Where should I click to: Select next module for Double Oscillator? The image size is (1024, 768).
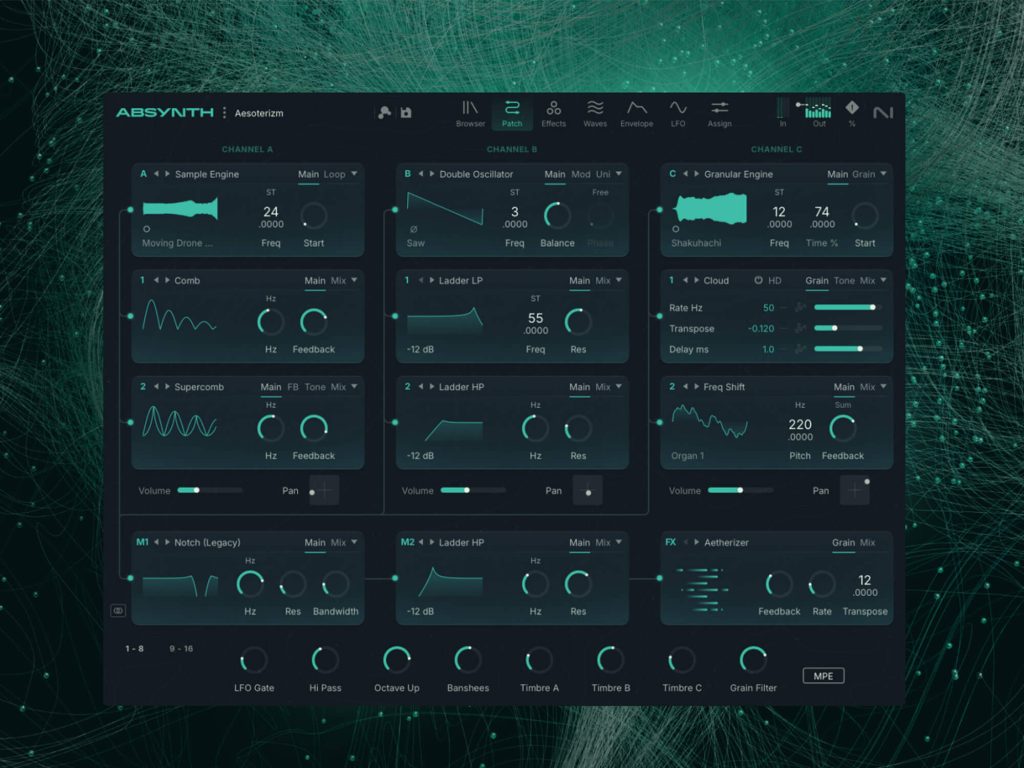point(432,174)
